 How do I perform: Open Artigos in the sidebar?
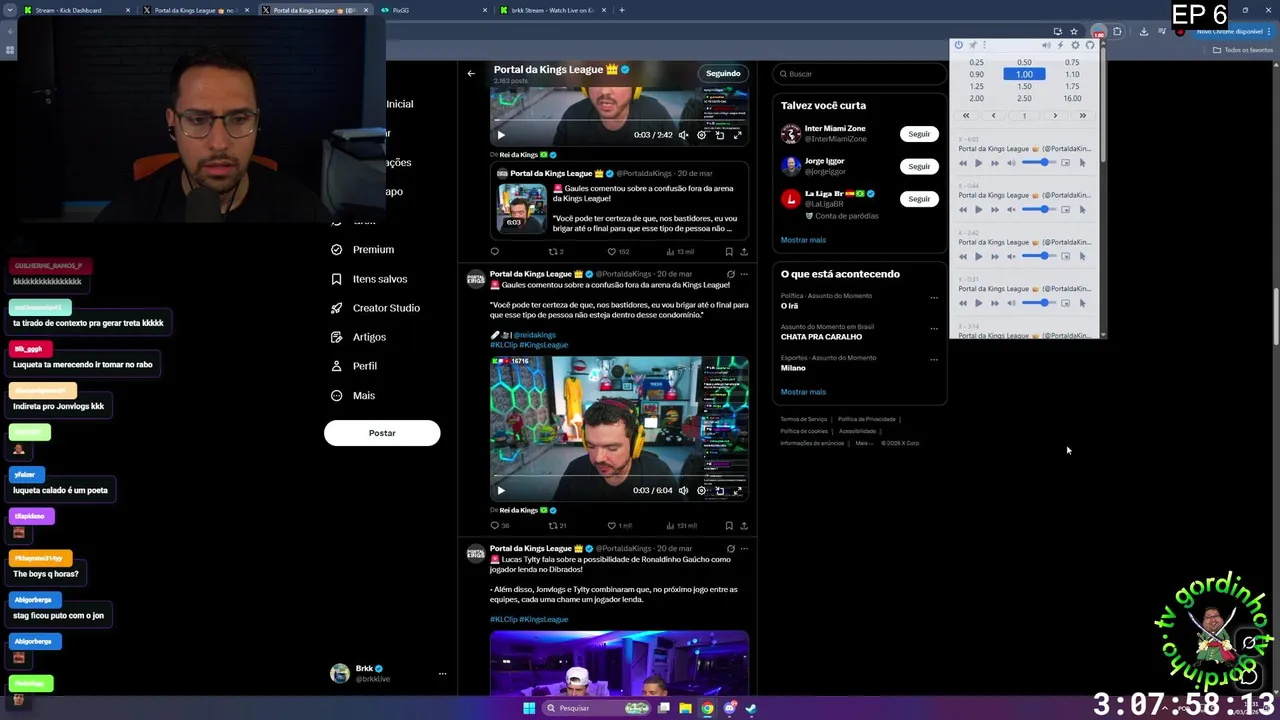coord(358,337)
